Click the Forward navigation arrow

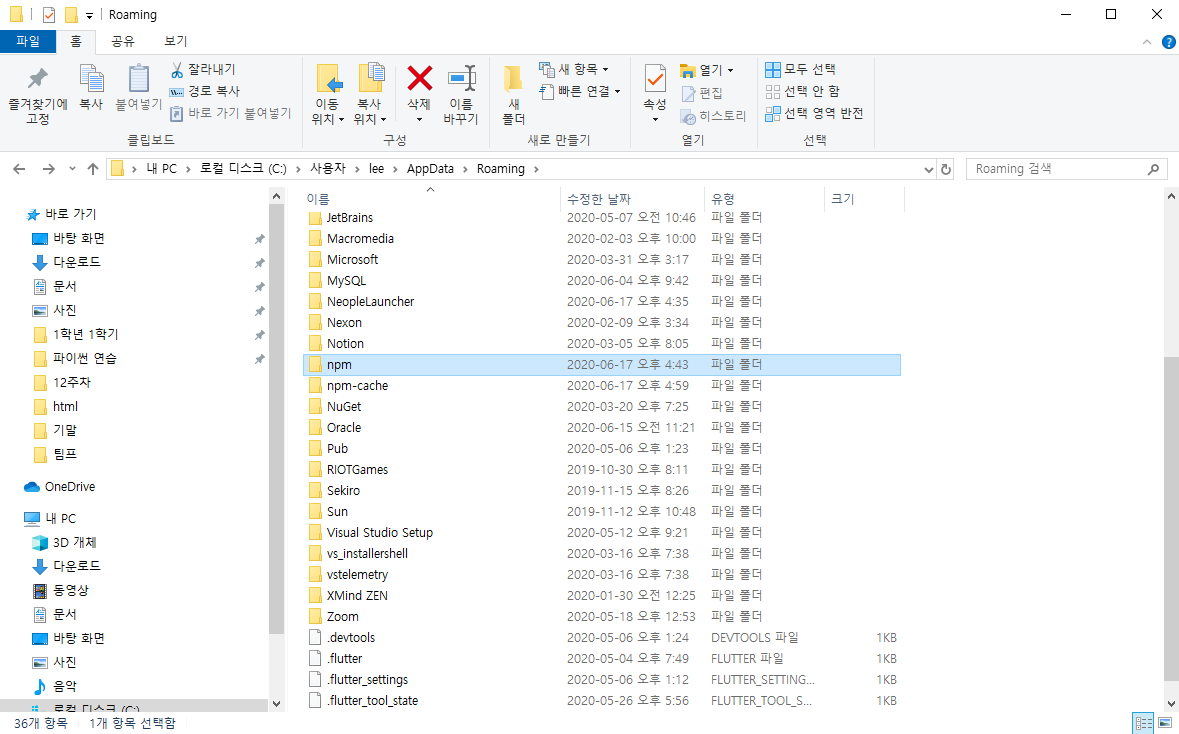coord(49,169)
